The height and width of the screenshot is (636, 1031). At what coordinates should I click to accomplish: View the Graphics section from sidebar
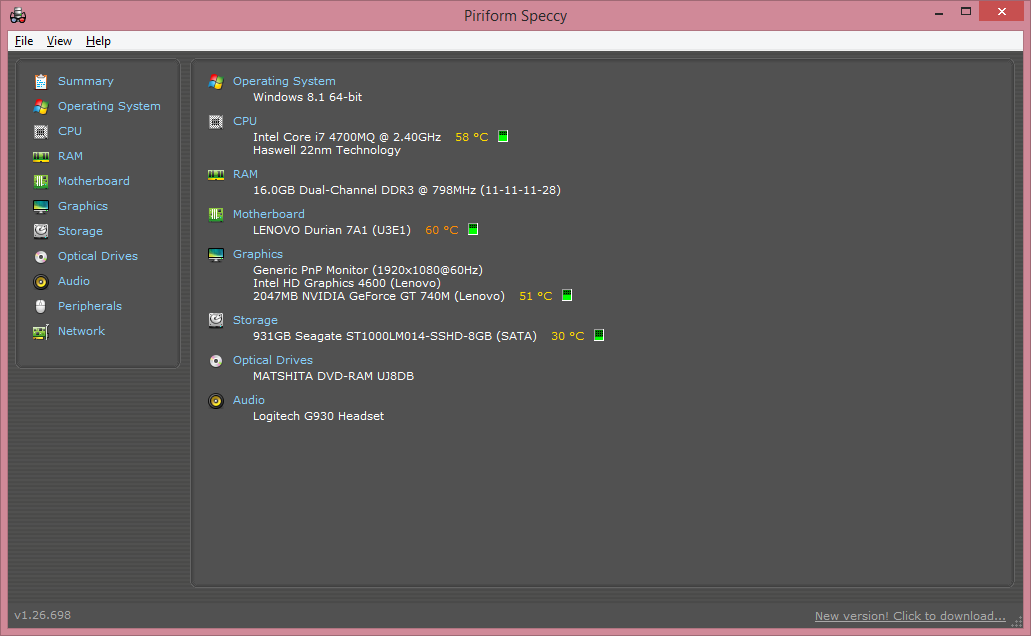(83, 206)
